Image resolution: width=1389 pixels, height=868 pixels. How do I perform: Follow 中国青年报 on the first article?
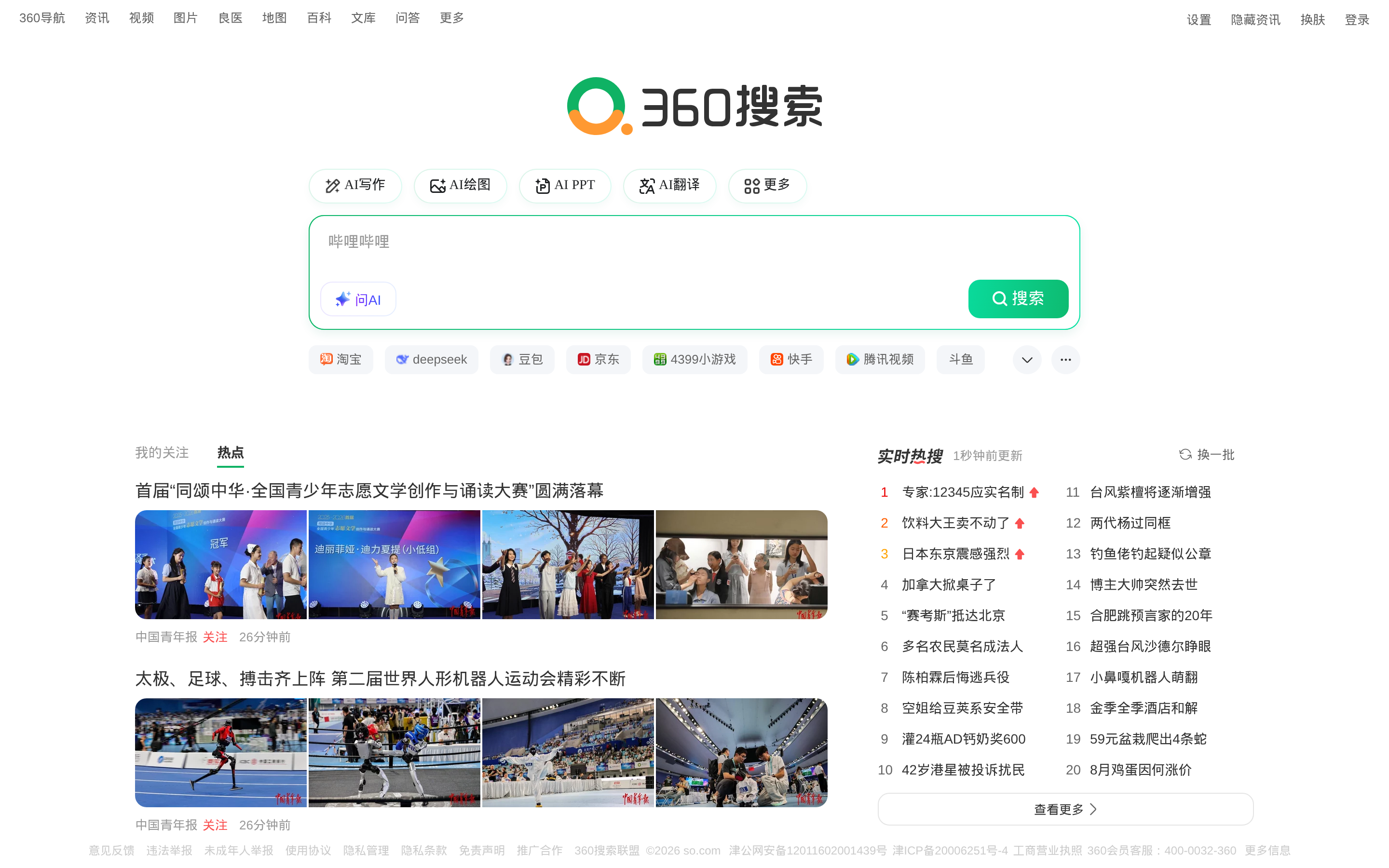click(x=215, y=637)
